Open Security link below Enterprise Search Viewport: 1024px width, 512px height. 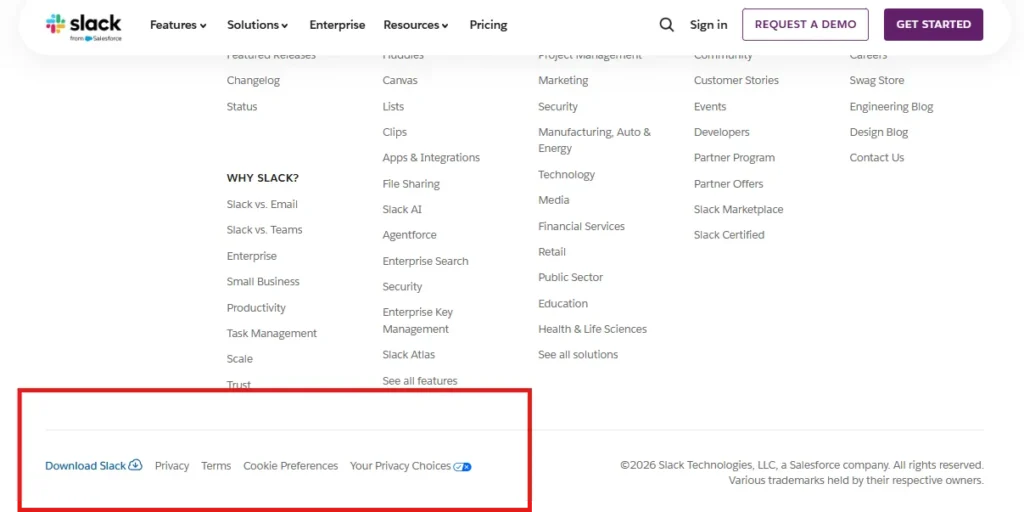click(x=402, y=287)
